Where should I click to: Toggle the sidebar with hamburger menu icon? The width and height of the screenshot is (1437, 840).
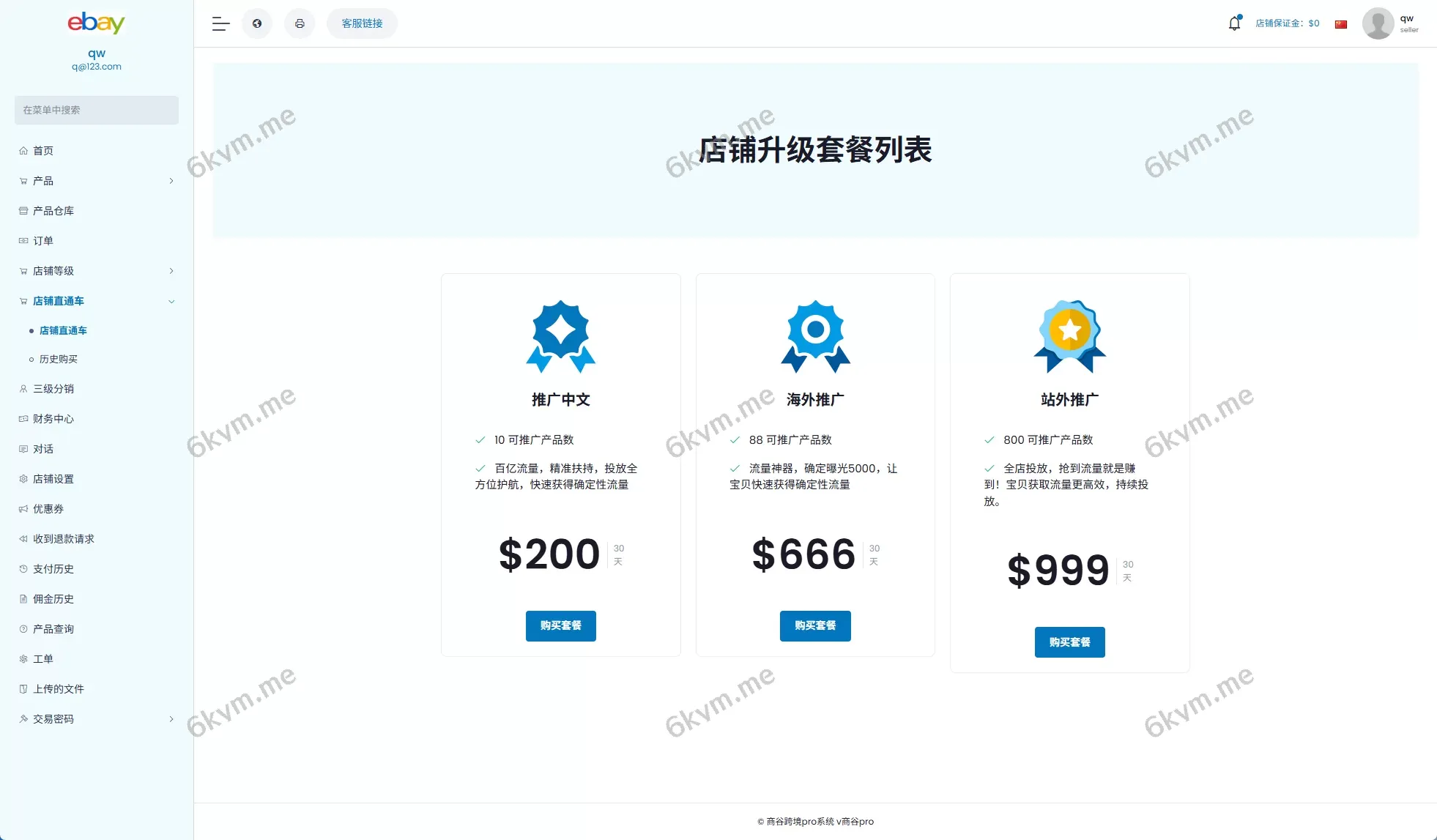click(220, 23)
